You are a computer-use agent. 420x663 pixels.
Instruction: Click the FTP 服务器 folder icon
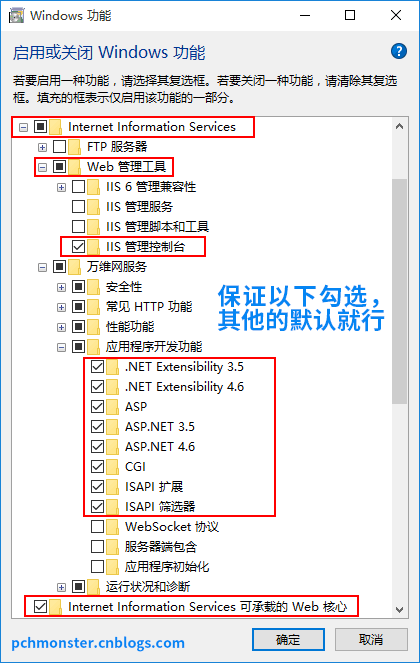pyautogui.click(x=74, y=147)
